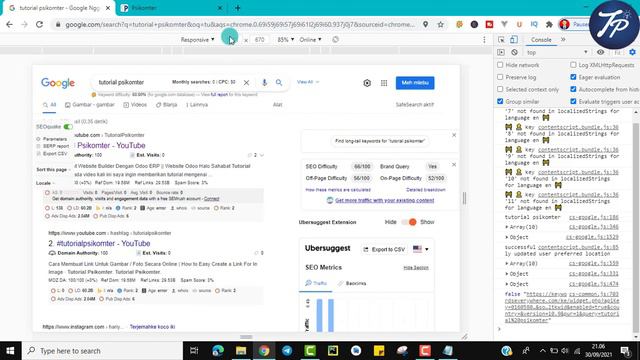Click Hide Section link in Ubersuggest
This screenshot has width=640, height=360.
click(x=416, y=268)
